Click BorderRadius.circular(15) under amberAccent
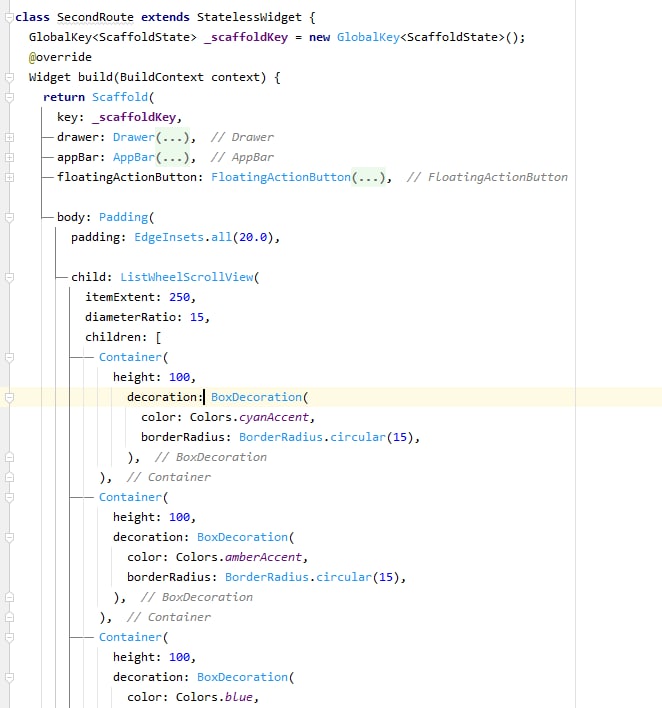Viewport: 662px width, 708px height. 312,577
